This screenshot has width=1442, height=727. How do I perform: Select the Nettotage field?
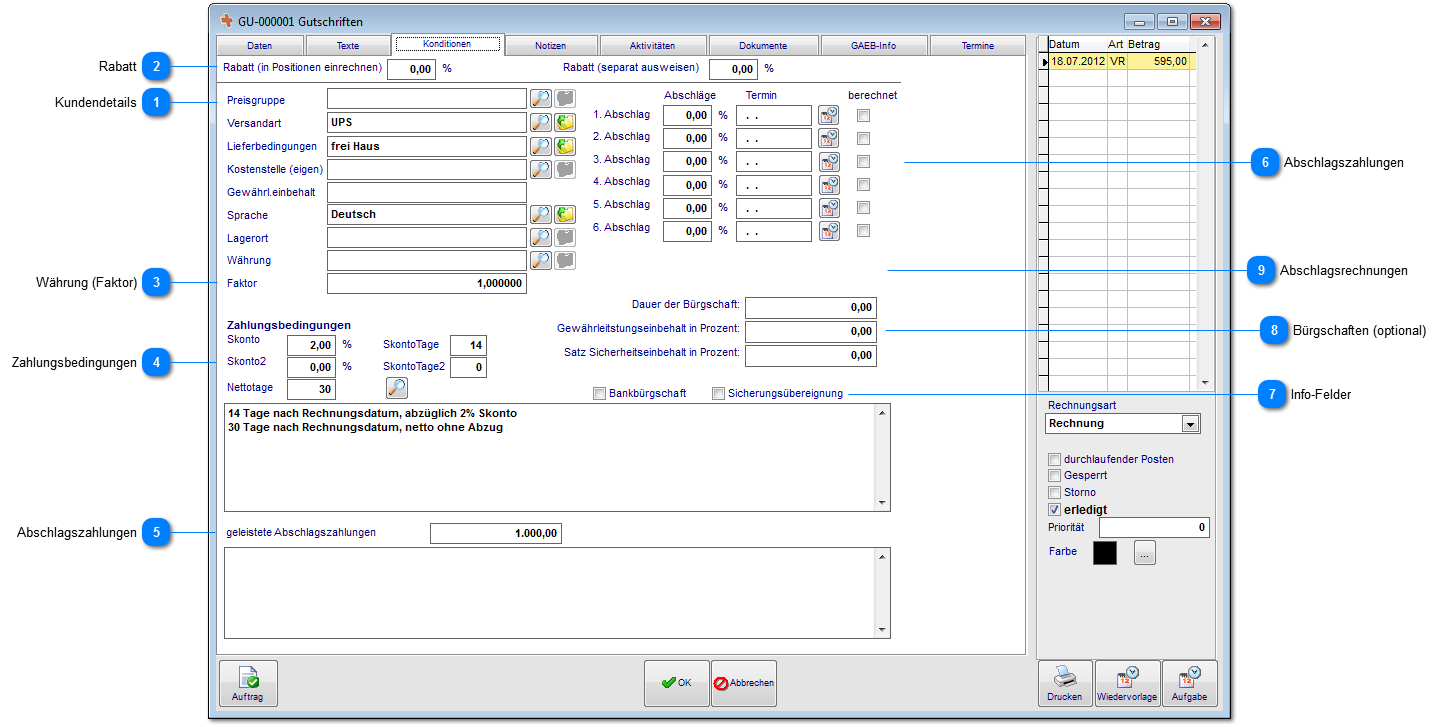[x=312, y=389]
